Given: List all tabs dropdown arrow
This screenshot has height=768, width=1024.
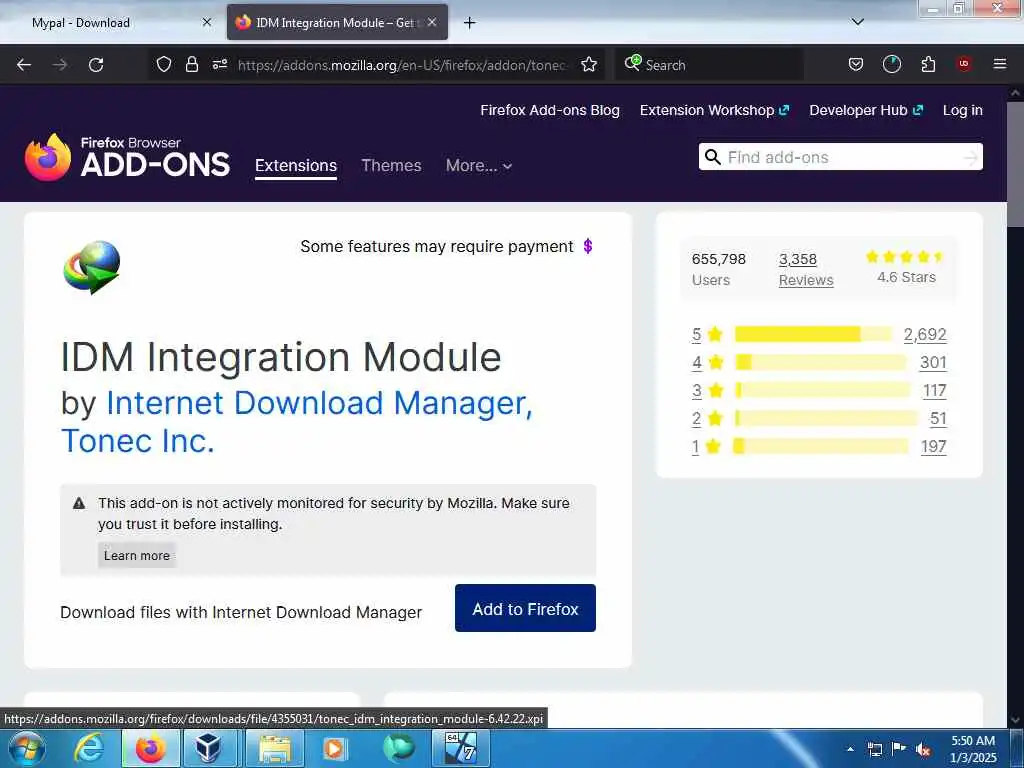Looking at the screenshot, I should [x=858, y=22].
